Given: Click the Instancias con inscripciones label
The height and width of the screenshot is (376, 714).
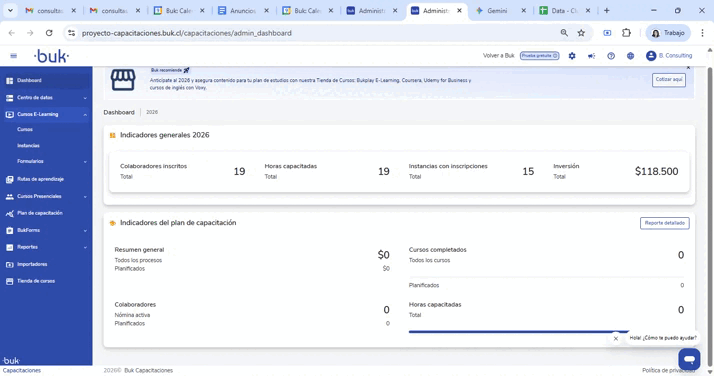Looking at the screenshot, I should point(448,166).
